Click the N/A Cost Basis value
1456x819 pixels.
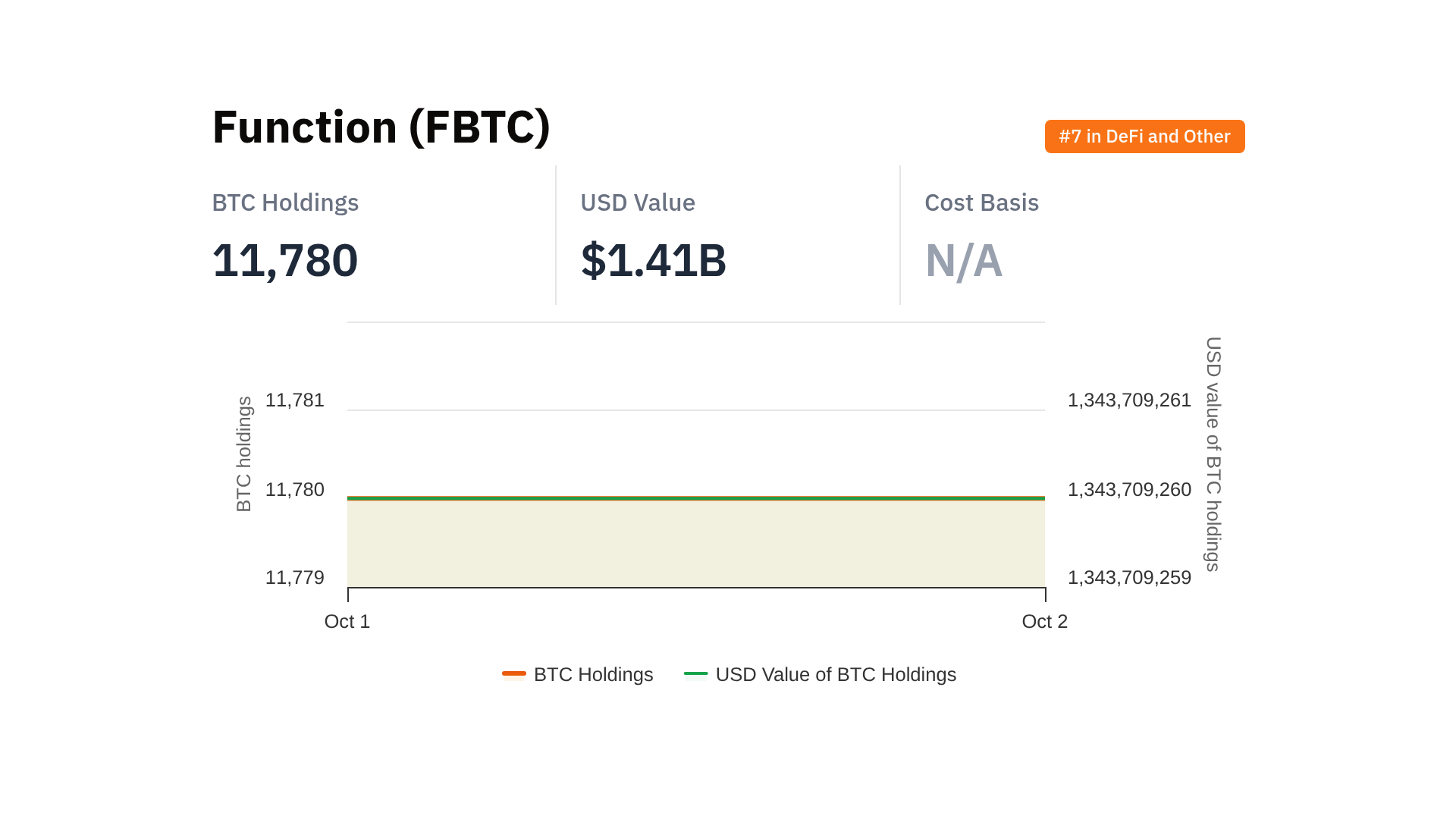(x=963, y=260)
